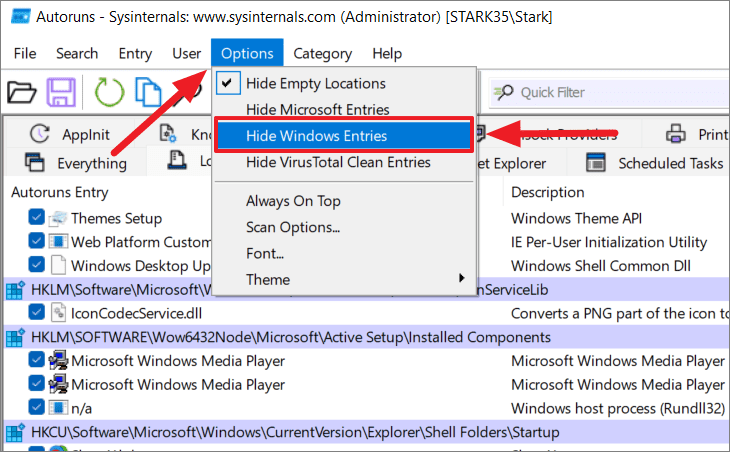Open the Entry menu
Viewport: 730px width, 452px height.
click(135, 54)
